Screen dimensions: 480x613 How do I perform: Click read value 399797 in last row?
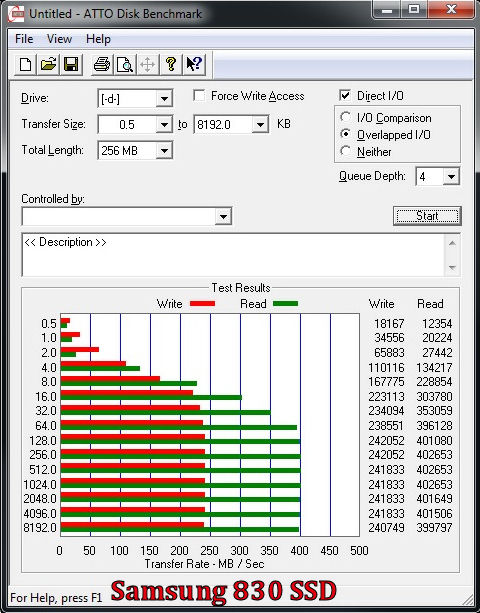tap(434, 528)
